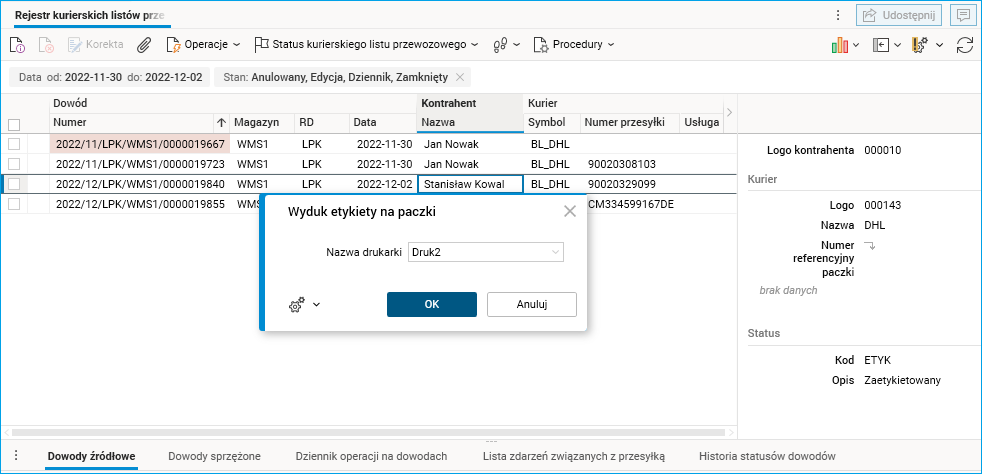
Task: Remove the Stan filter with X
Action: coord(460,77)
